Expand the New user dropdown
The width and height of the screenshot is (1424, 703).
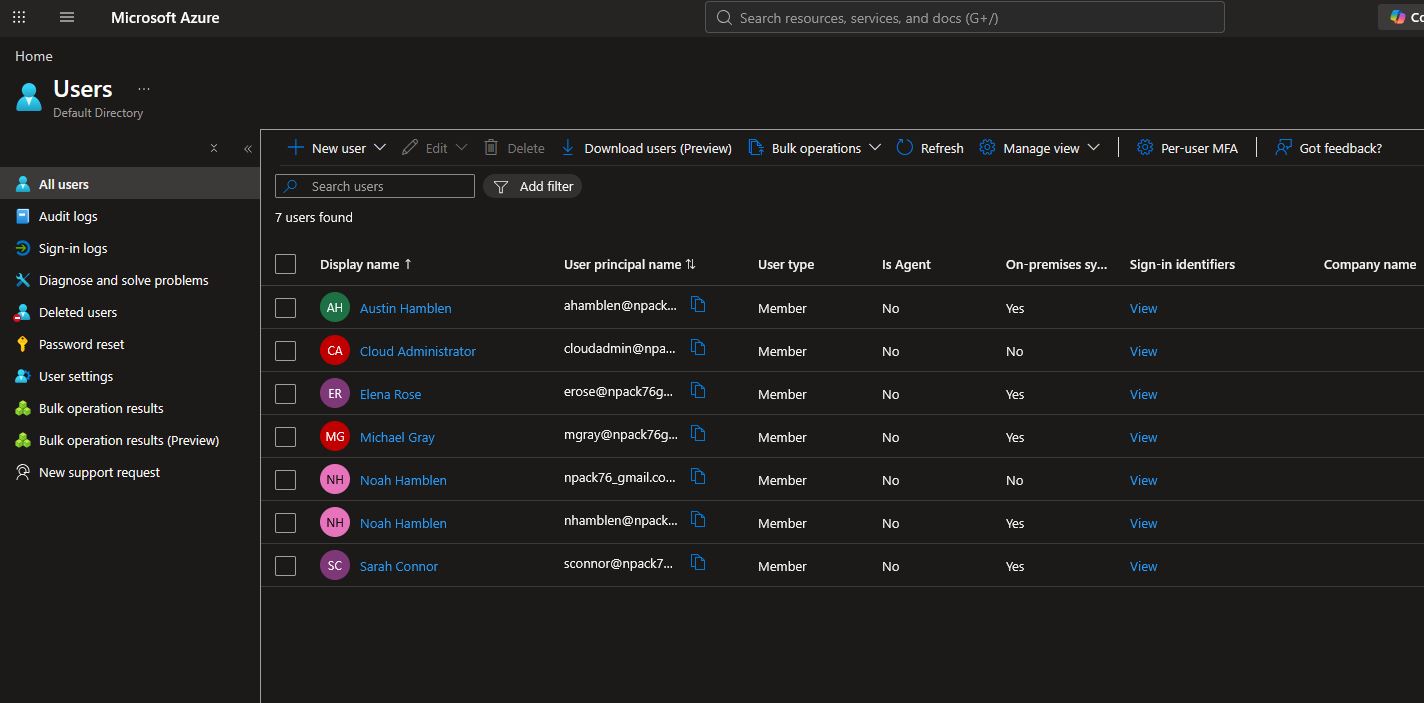click(380, 148)
